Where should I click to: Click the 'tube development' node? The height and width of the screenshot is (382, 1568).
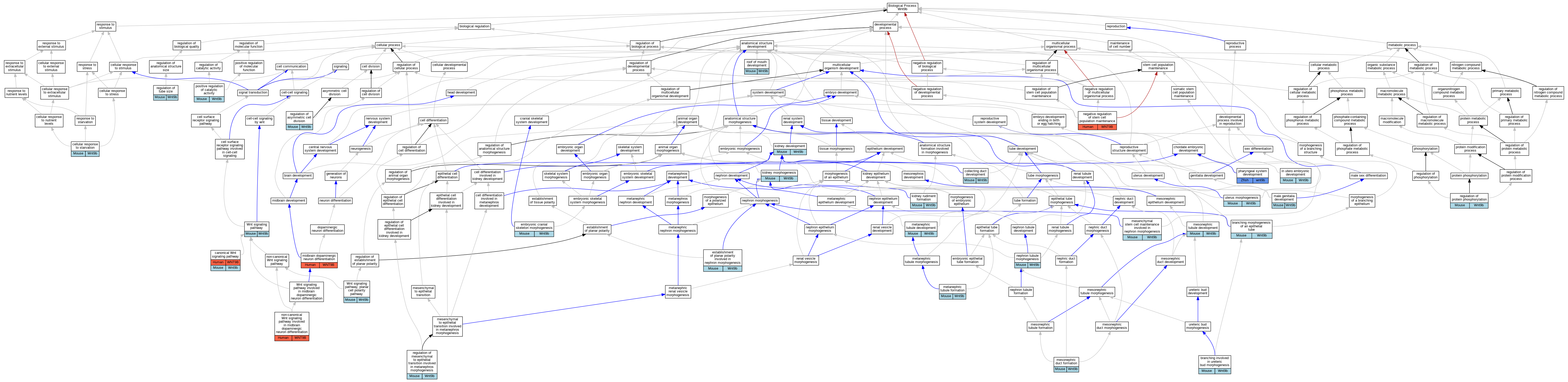point(1023,148)
